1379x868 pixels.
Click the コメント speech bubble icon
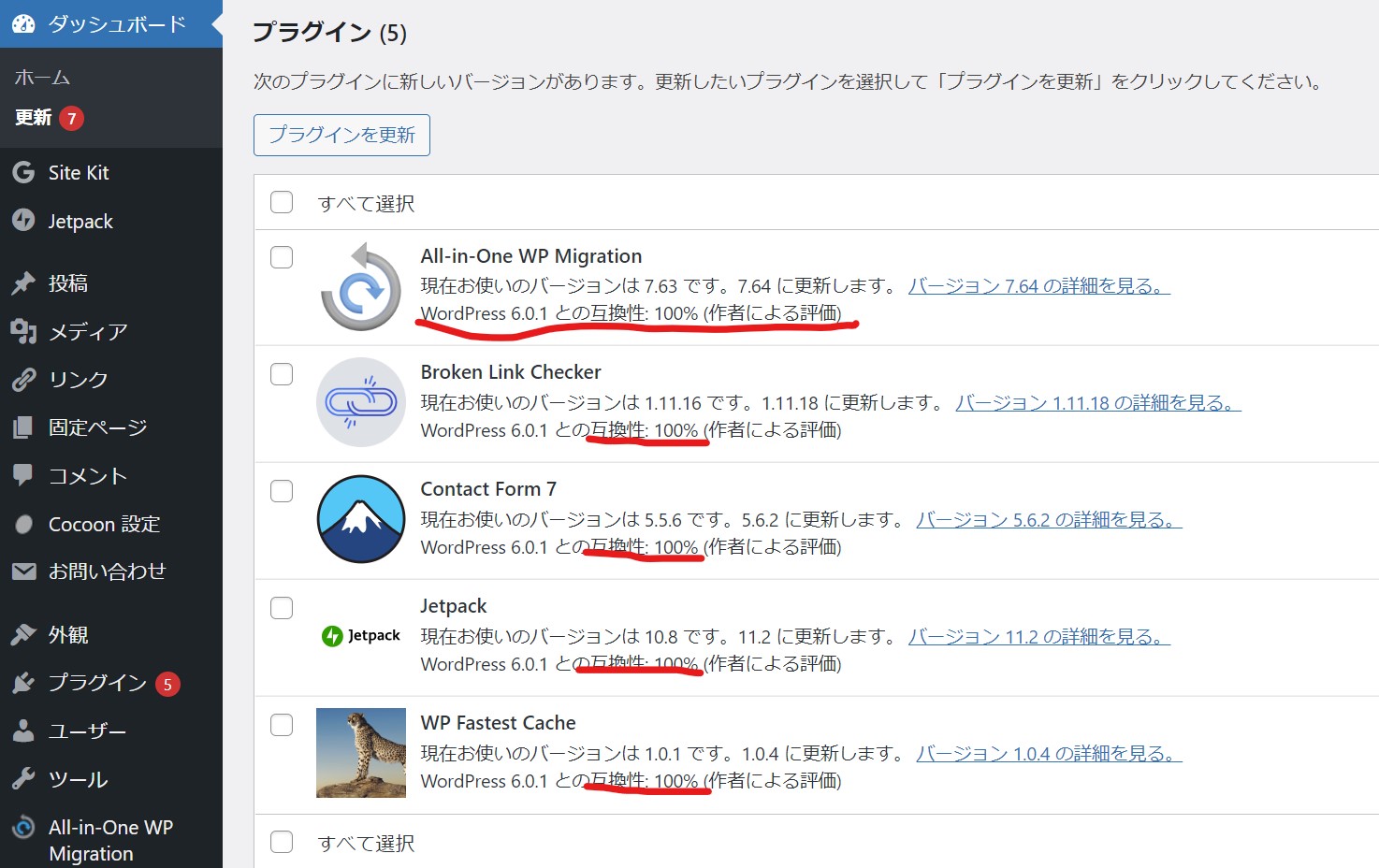click(x=23, y=475)
